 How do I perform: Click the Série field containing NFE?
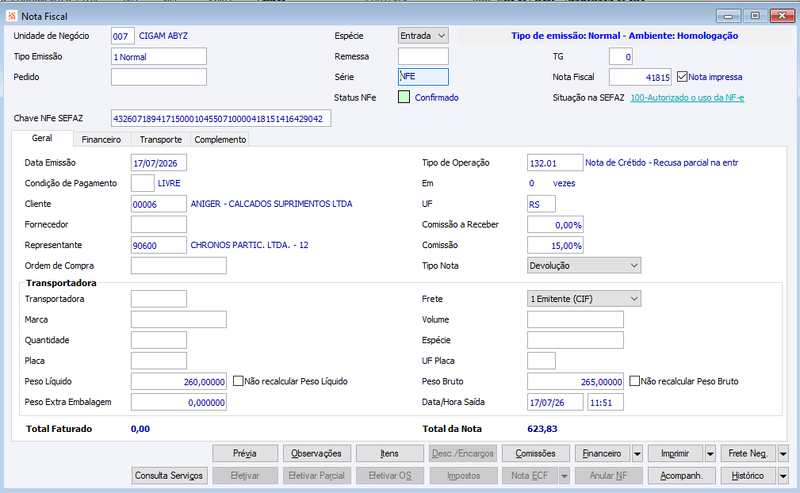tap(423, 77)
